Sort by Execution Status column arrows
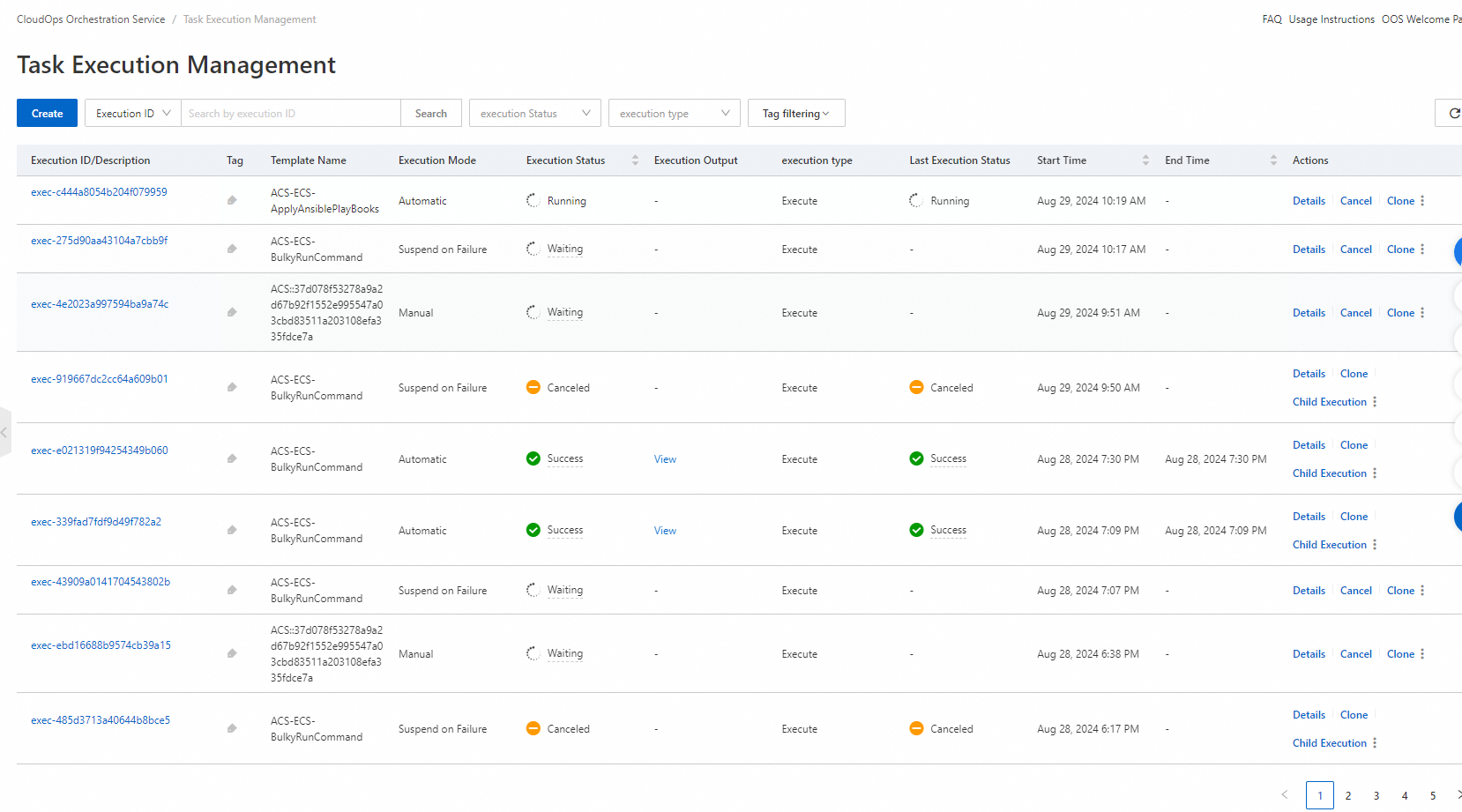Image resolution: width=1462 pixels, height=812 pixels. click(x=635, y=160)
